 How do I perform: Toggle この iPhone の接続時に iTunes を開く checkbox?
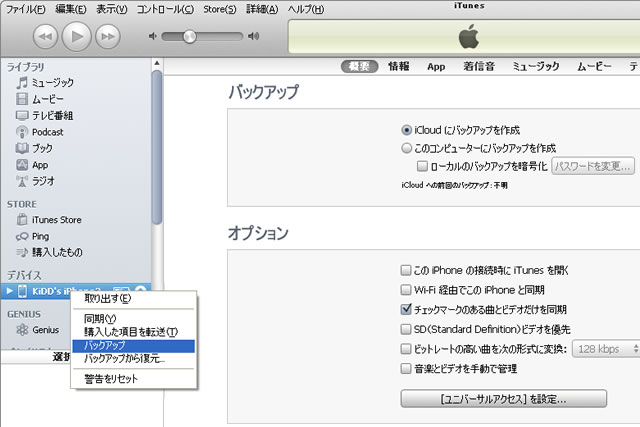pyautogui.click(x=405, y=270)
